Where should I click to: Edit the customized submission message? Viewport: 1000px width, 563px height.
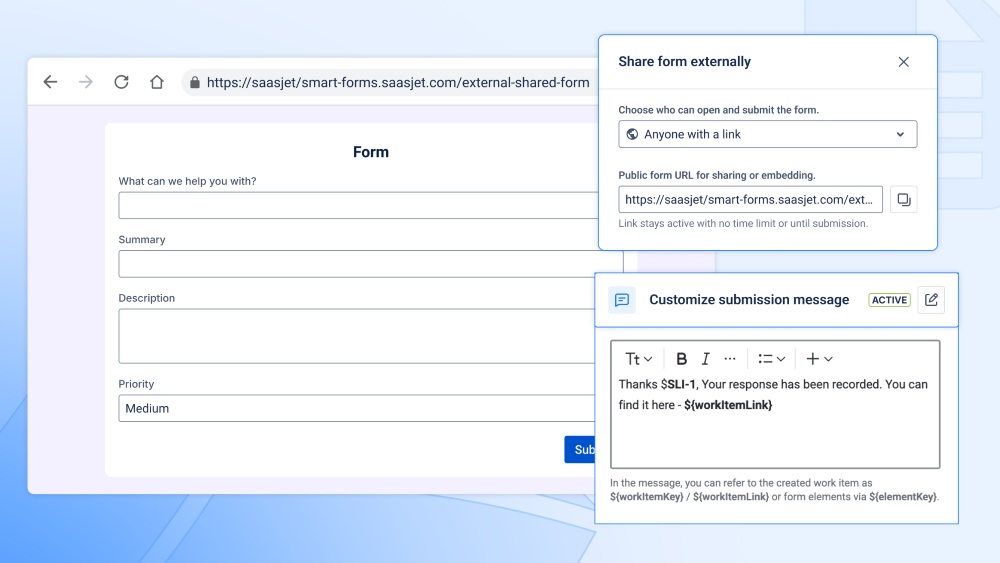pos(931,300)
